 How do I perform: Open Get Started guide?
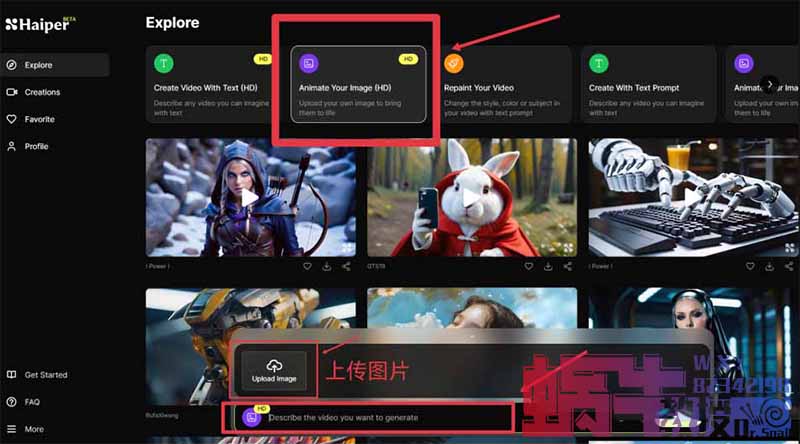tap(45, 375)
